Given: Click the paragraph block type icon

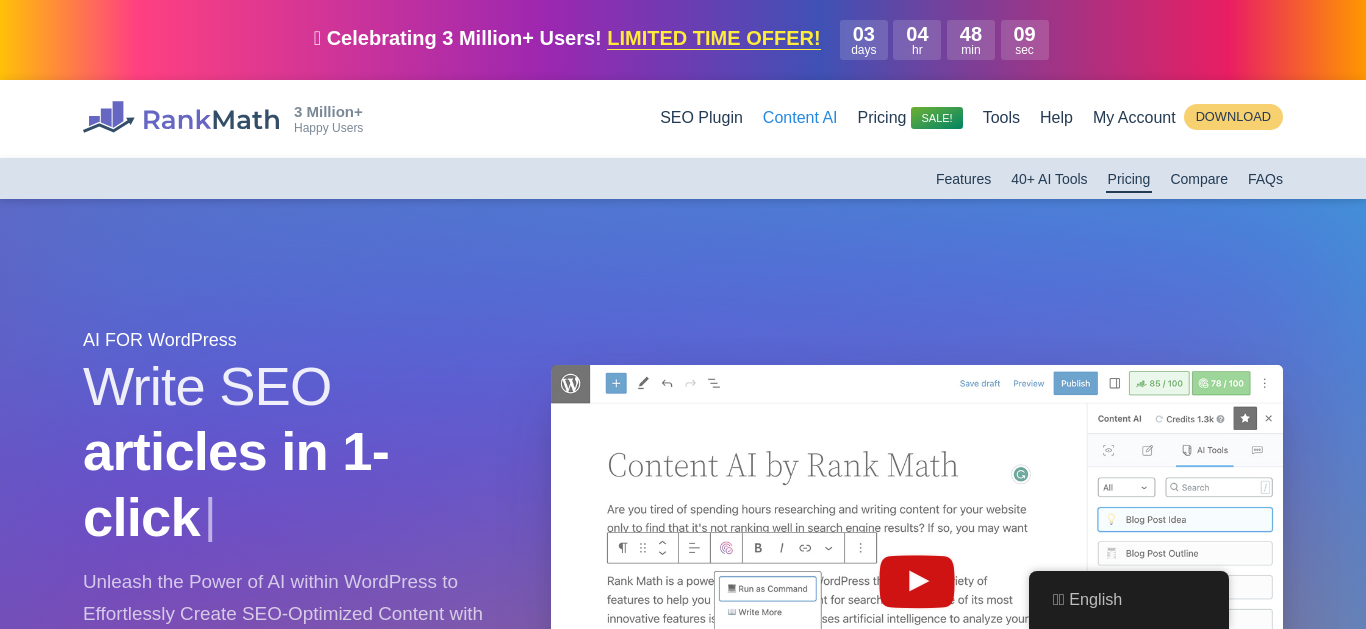Looking at the screenshot, I should tap(623, 548).
